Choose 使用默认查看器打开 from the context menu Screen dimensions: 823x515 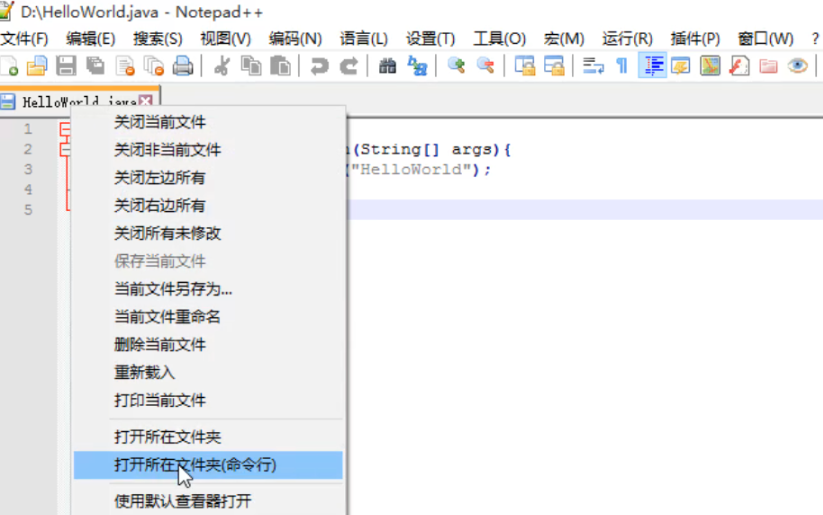(208, 501)
